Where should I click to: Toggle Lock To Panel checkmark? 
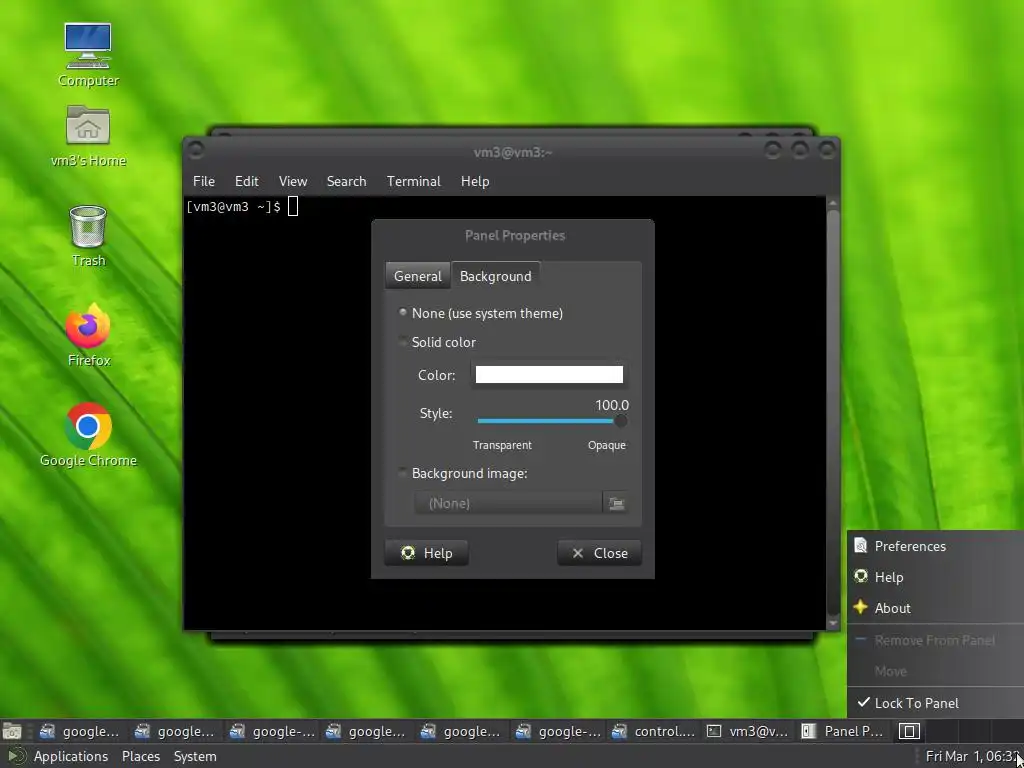[x=935, y=703]
